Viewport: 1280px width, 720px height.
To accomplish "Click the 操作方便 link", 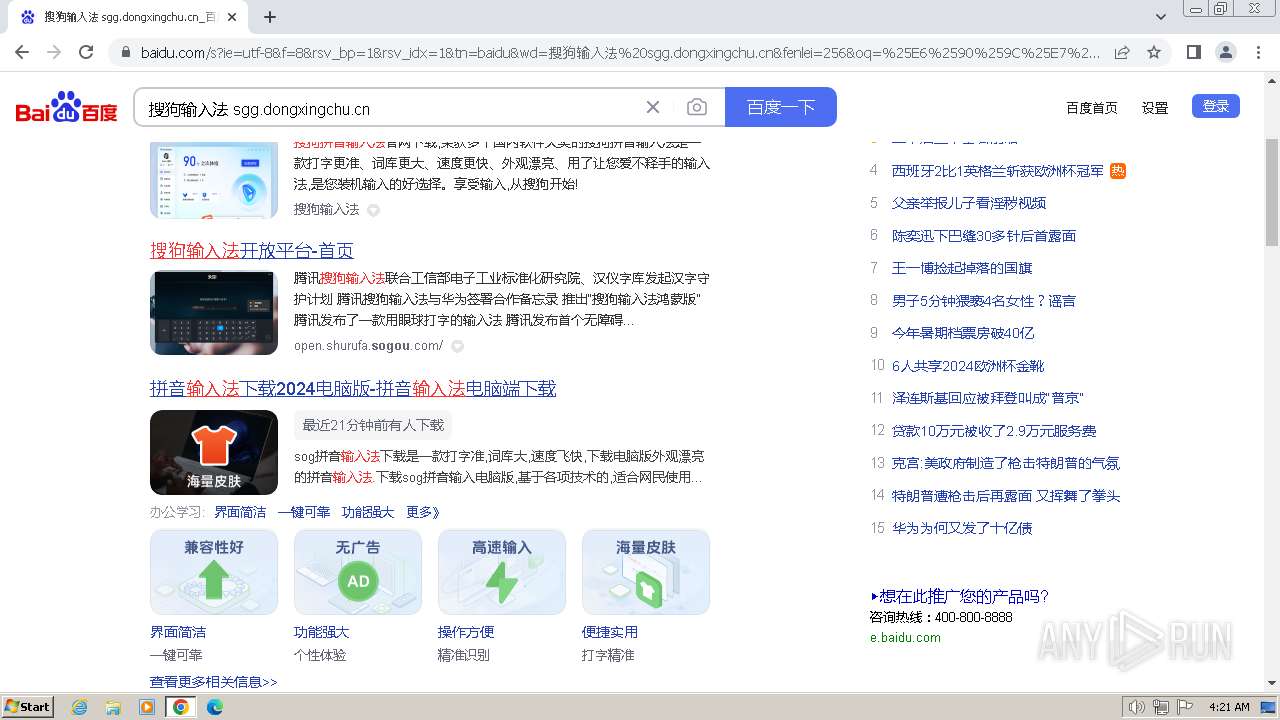I will coord(466,632).
